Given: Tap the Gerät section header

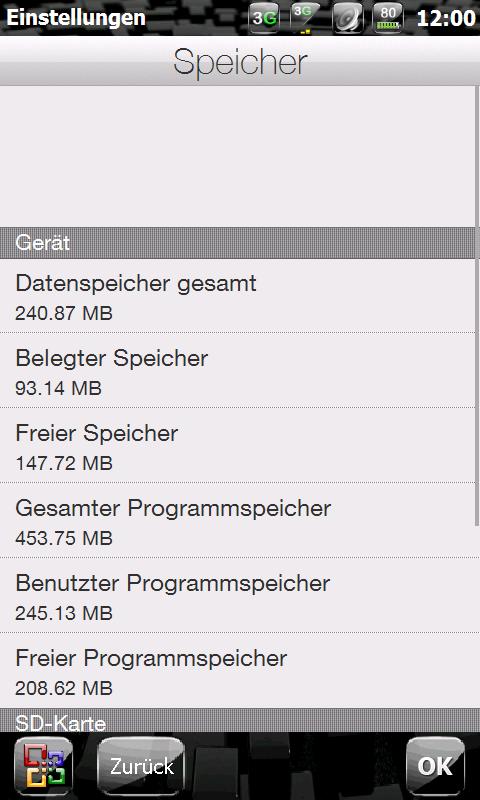Looking at the screenshot, I should pos(240,243).
